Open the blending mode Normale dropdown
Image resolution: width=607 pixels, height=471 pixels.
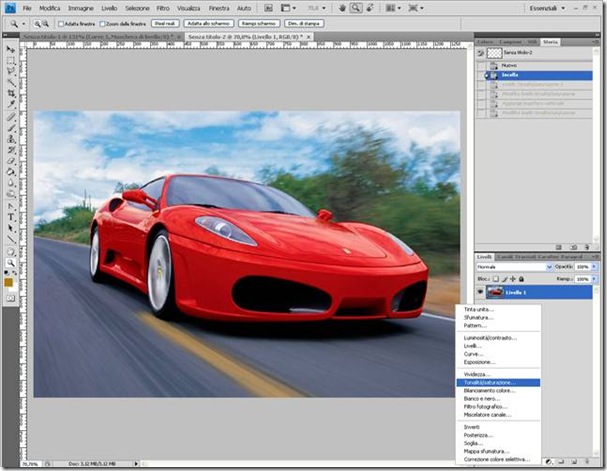(x=514, y=267)
